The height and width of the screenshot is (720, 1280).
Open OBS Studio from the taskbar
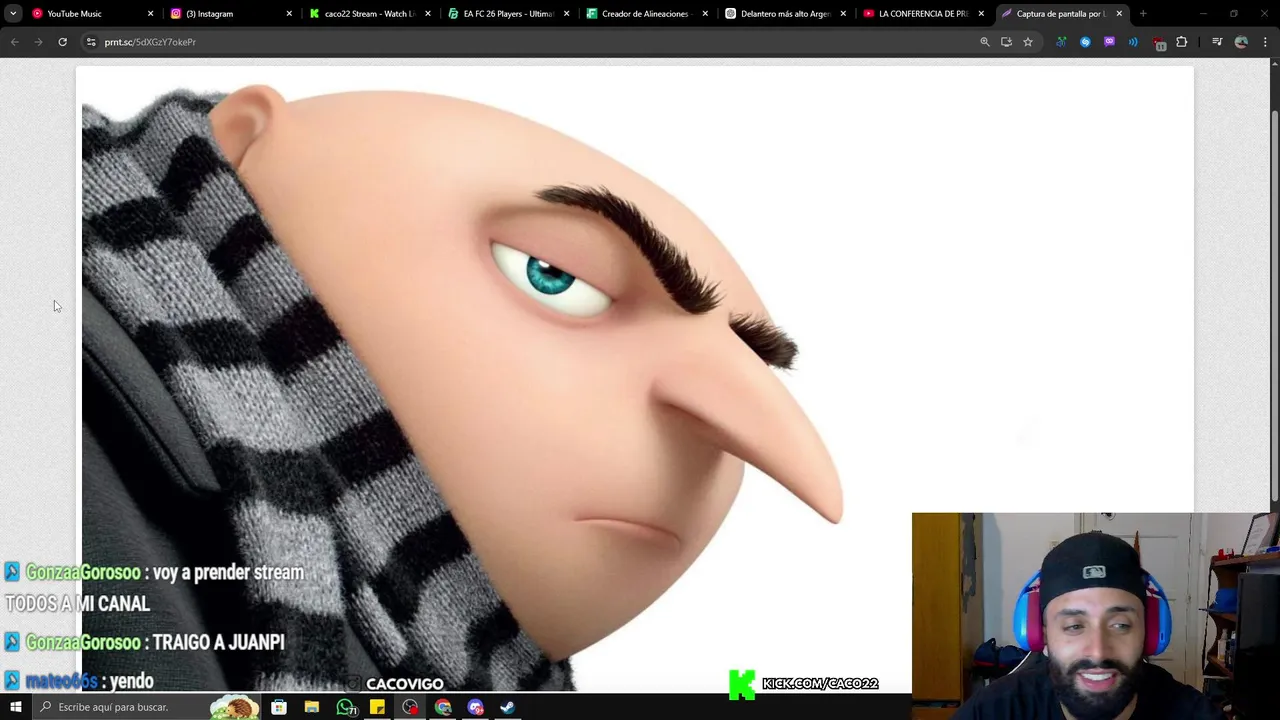click(x=410, y=707)
